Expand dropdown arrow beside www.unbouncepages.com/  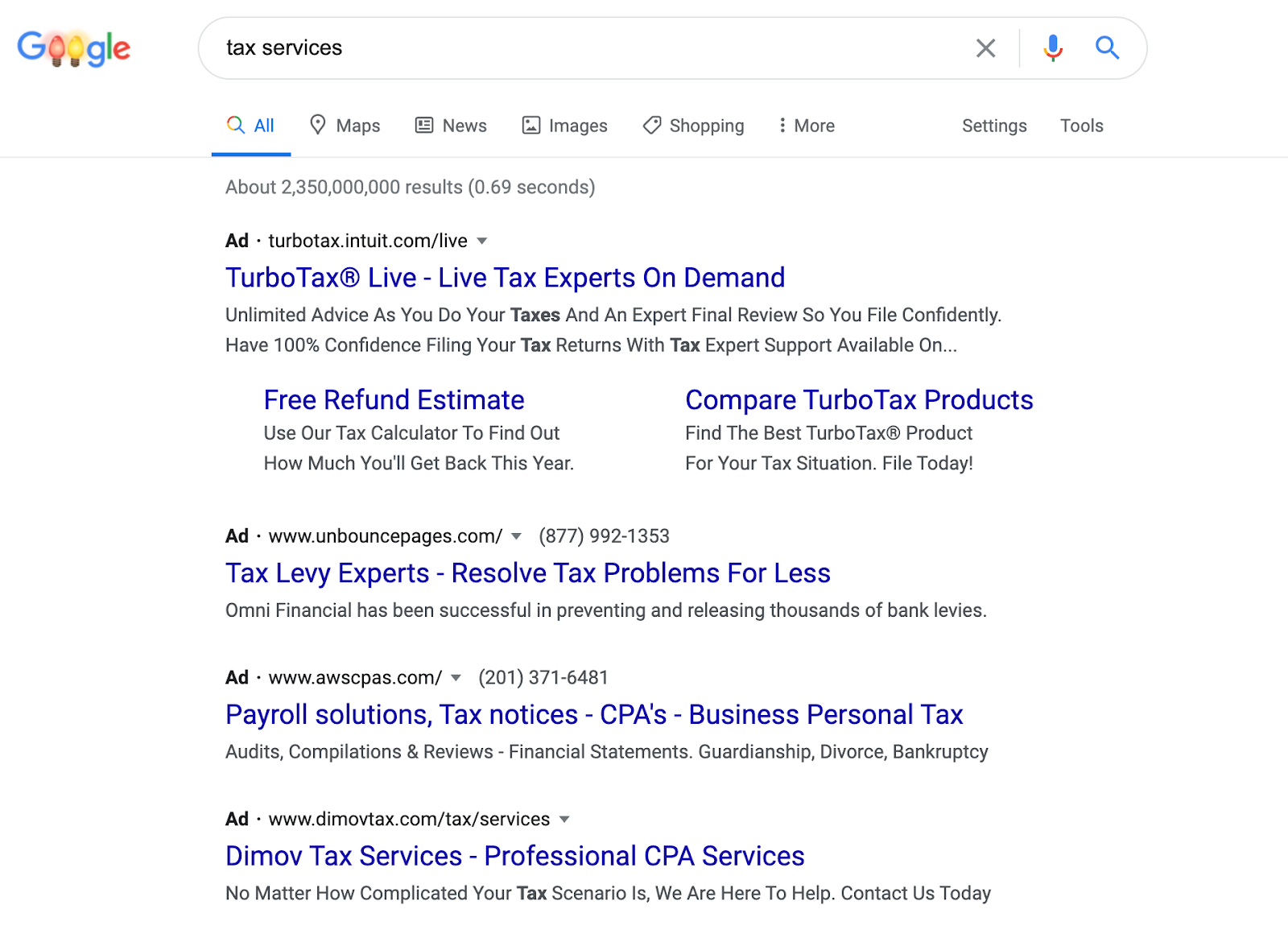tap(517, 536)
